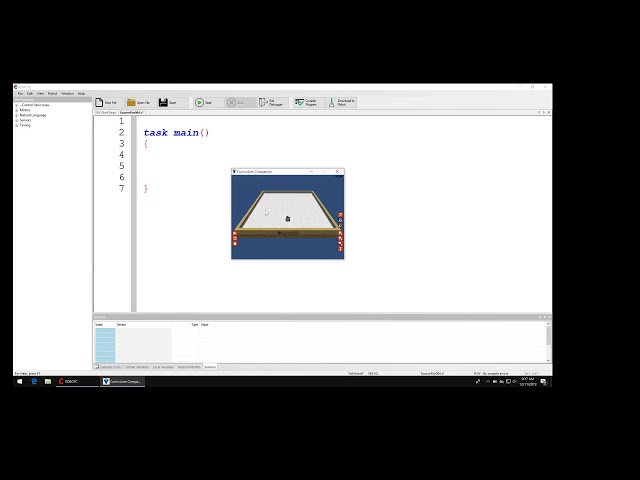Viewport: 640px width, 480px height.
Task: Click the robot in the virtual arena
Action: point(288,218)
